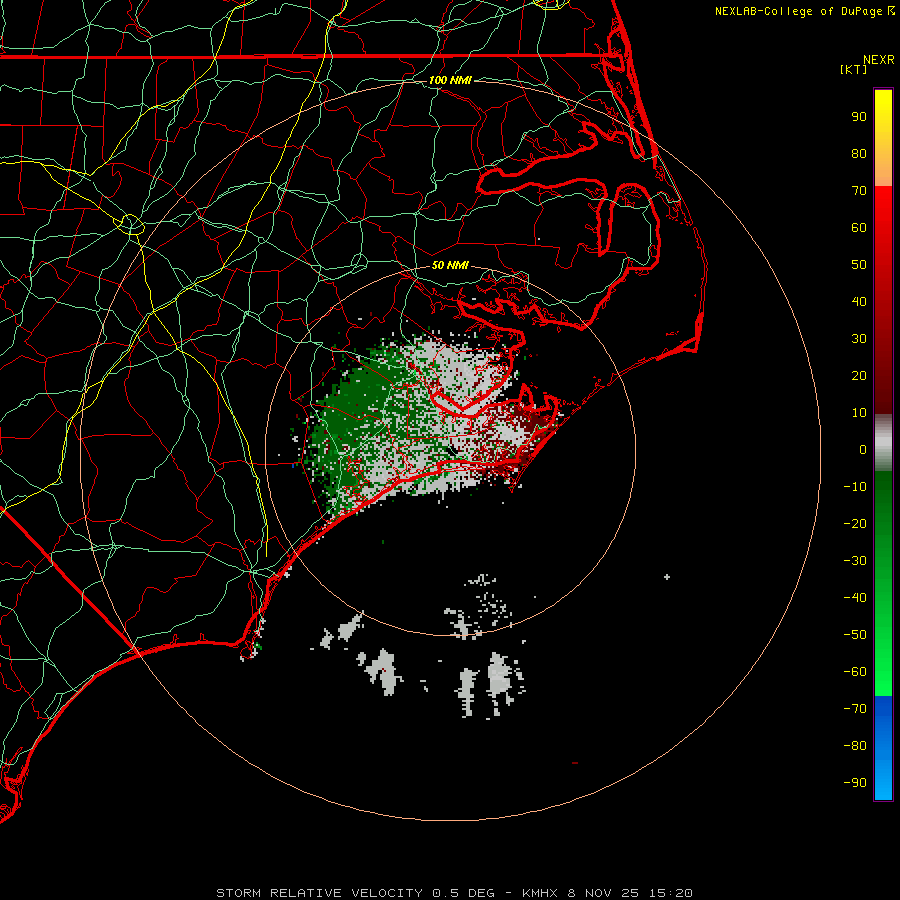The image size is (900, 900).
Task: Click the 0 scale value
Action: (x=863, y=450)
